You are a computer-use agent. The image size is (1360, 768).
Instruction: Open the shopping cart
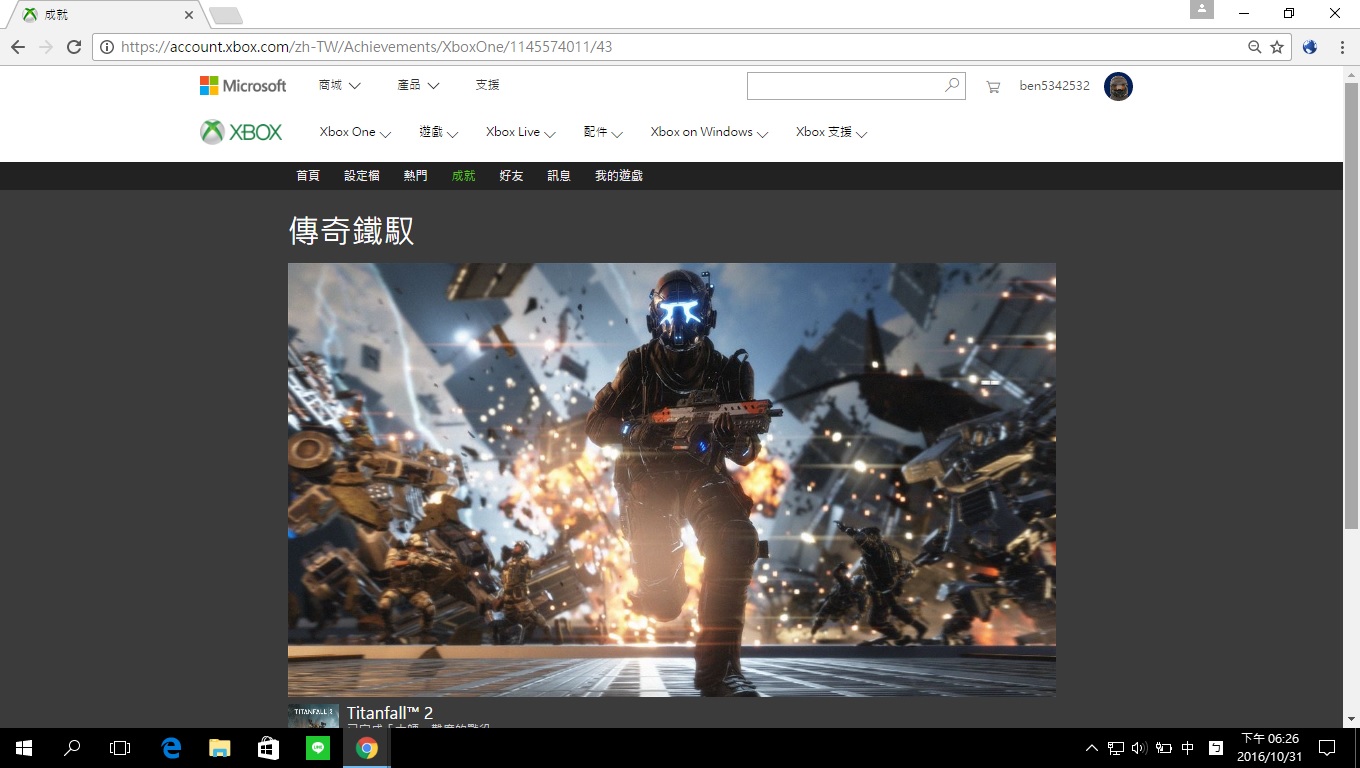click(x=993, y=87)
